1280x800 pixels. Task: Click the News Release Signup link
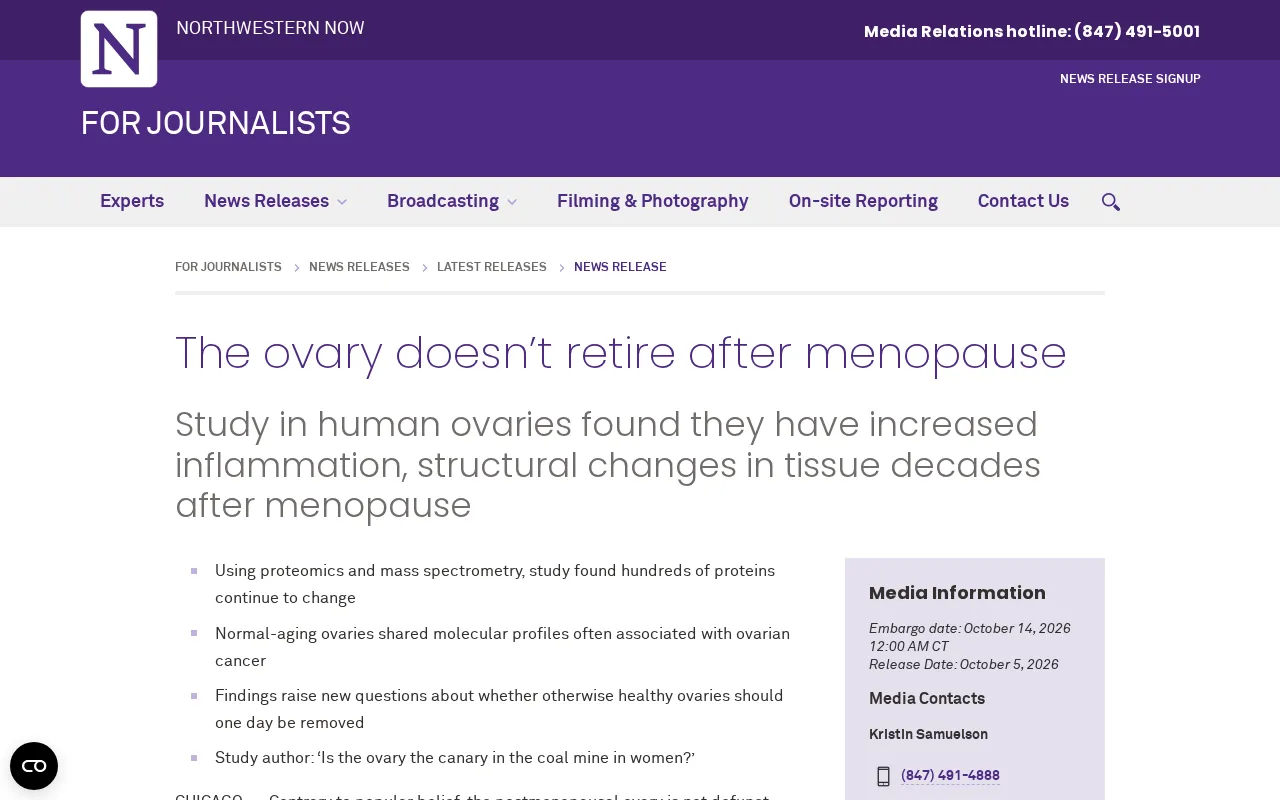1130,79
